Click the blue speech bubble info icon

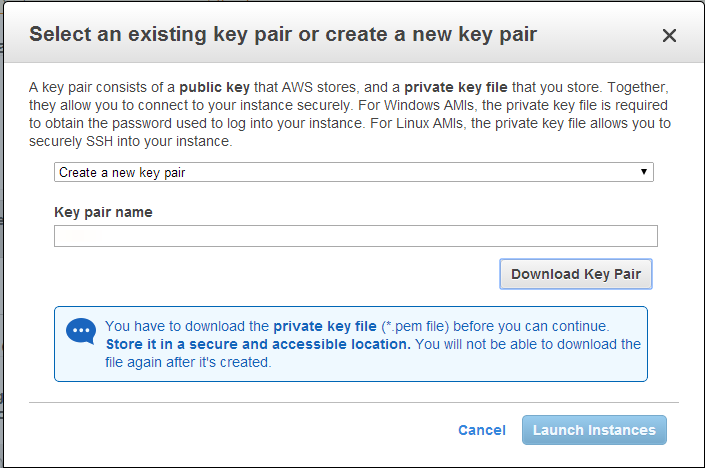click(80, 331)
